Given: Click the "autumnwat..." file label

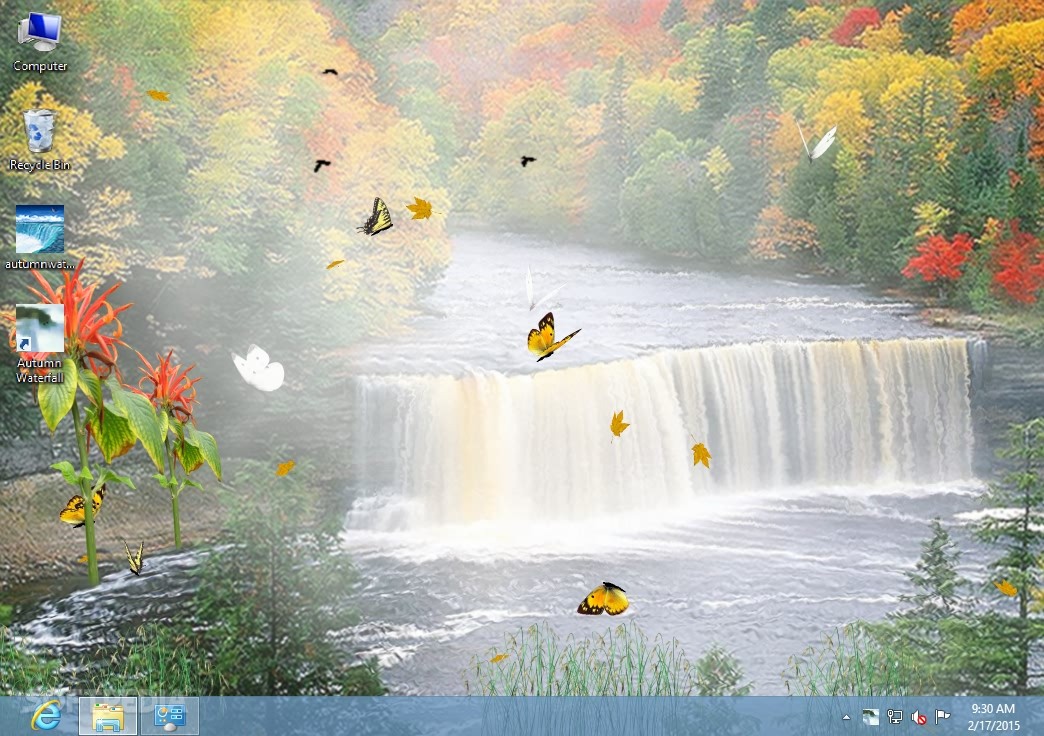Looking at the screenshot, I should (40, 264).
